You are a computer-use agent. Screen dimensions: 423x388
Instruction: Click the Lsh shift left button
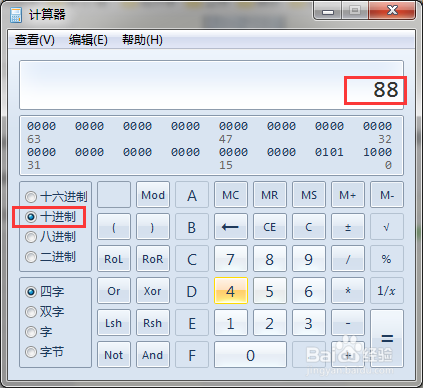point(114,323)
